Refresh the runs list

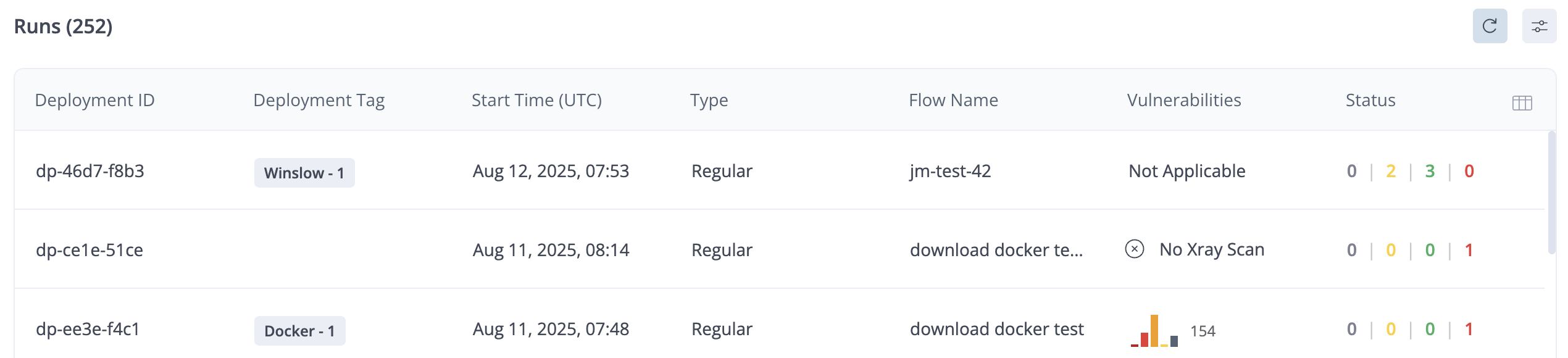1490,26
